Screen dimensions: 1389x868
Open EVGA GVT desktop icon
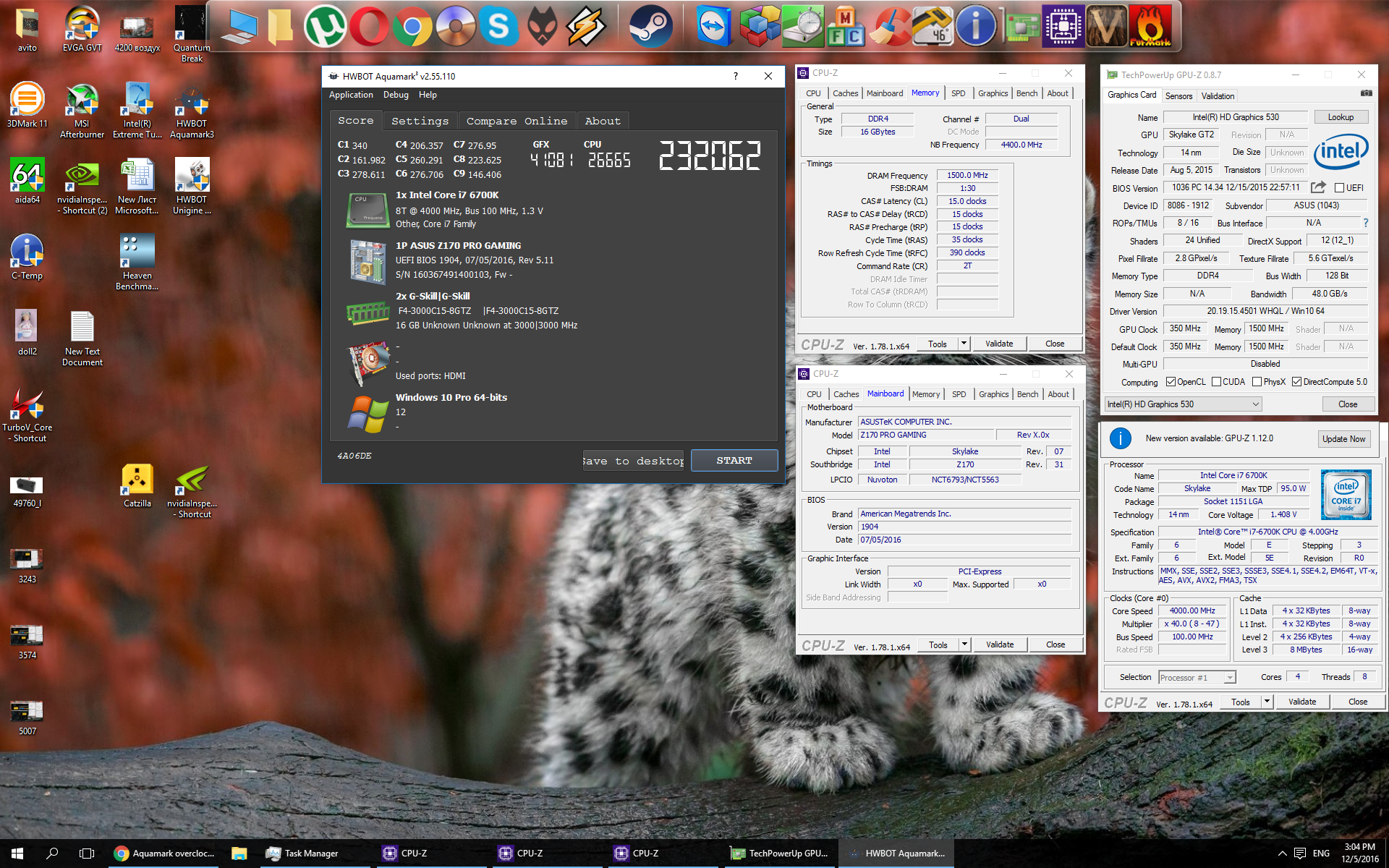pos(82,29)
